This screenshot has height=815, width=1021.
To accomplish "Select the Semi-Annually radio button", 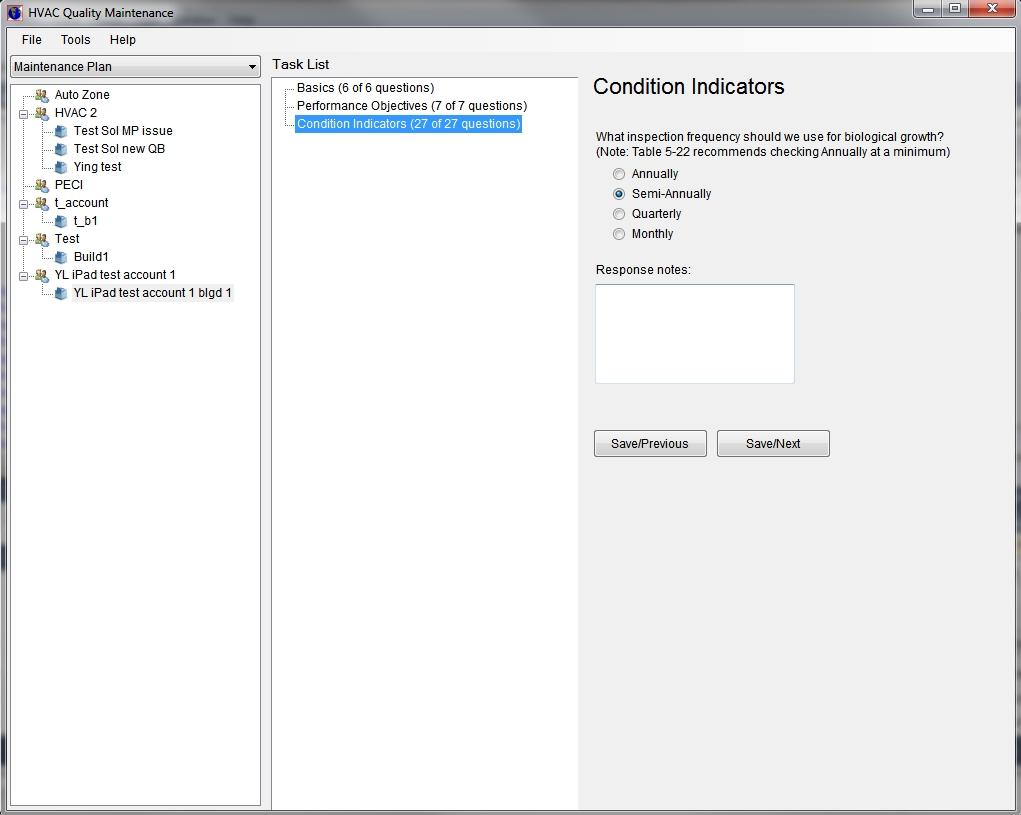I will coord(619,194).
